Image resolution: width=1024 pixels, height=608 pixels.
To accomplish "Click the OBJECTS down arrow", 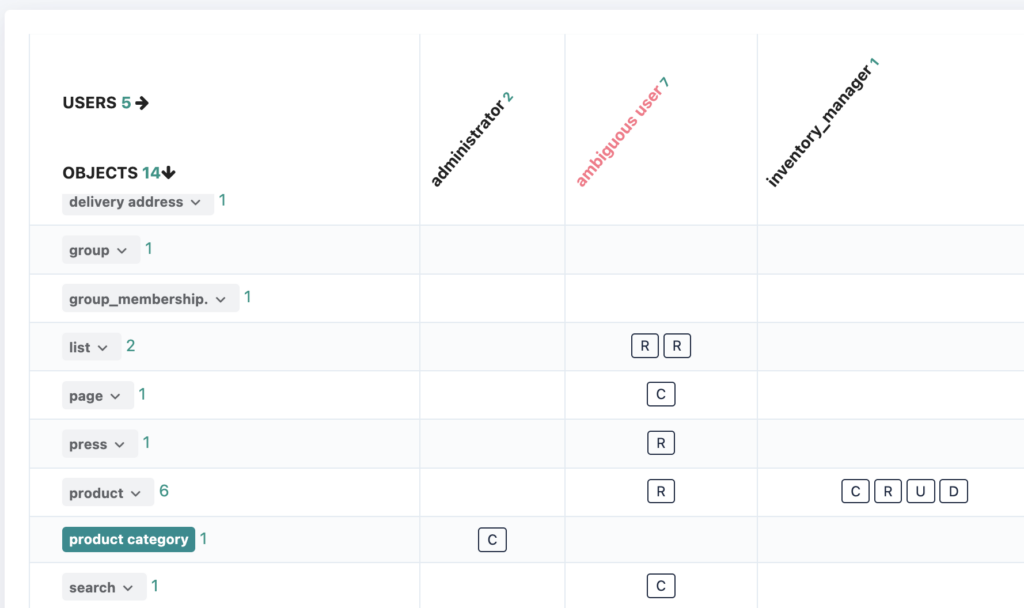I will click(x=169, y=173).
